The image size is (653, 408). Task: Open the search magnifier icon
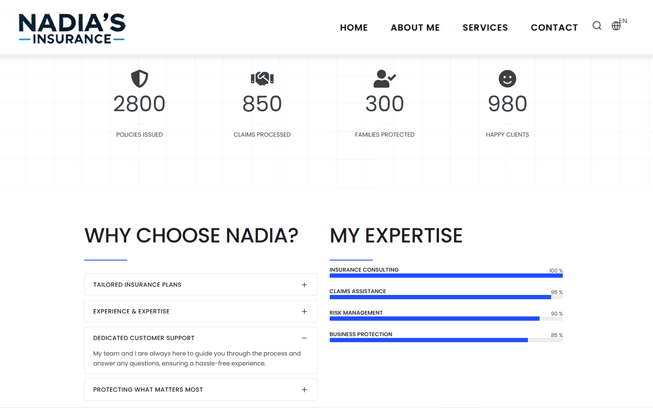coord(597,26)
